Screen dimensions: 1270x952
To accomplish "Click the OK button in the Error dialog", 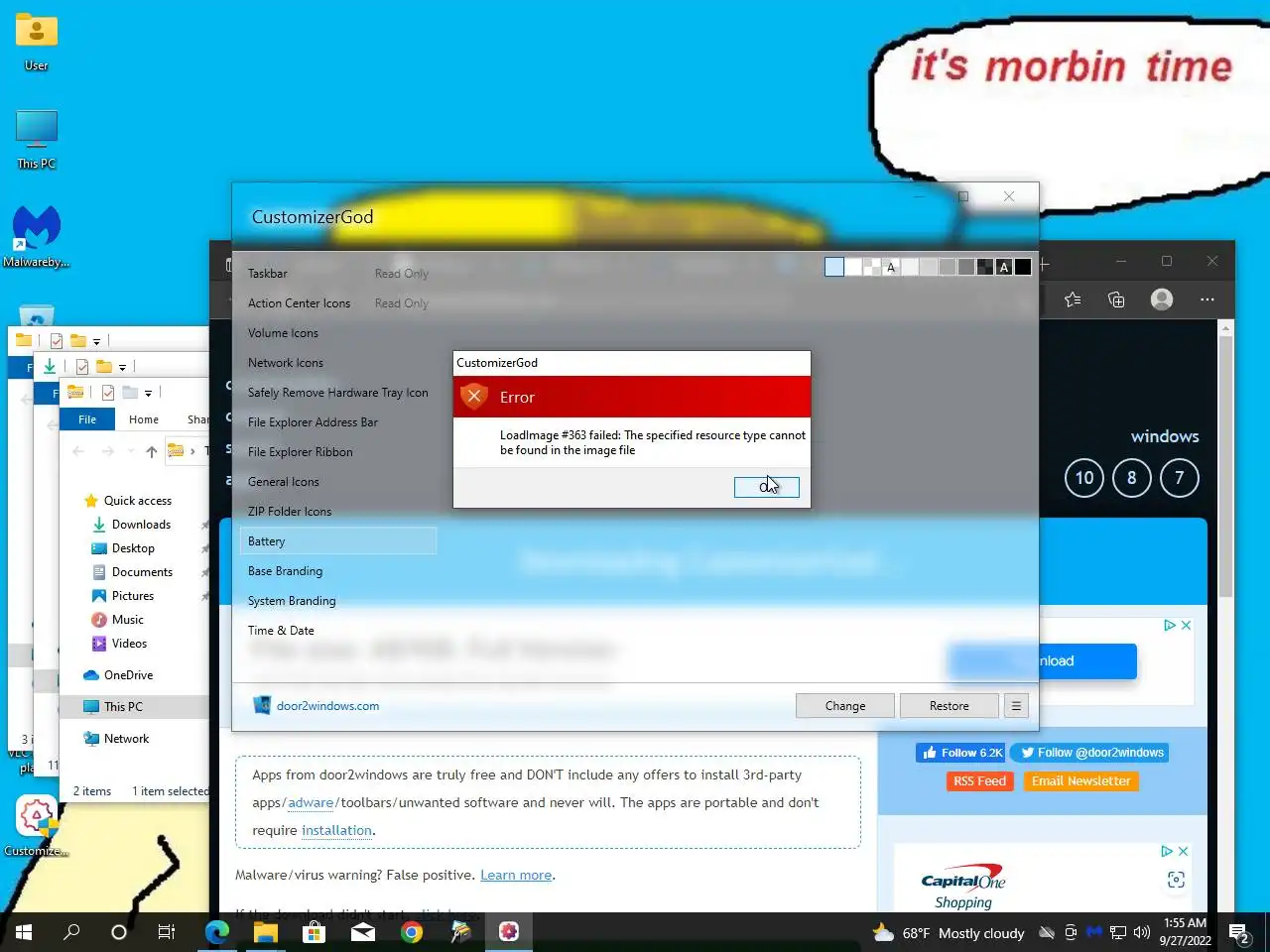I will pyautogui.click(x=766, y=487).
